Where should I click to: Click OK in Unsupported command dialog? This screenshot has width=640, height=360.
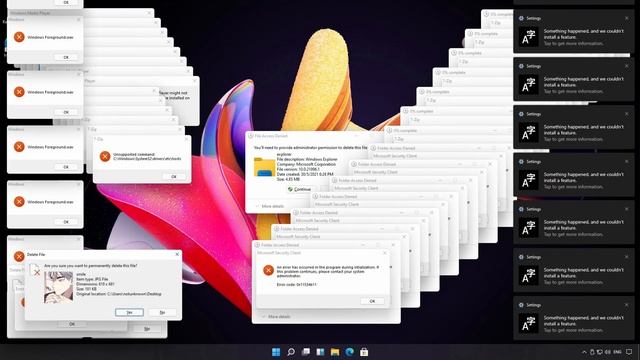click(174, 177)
